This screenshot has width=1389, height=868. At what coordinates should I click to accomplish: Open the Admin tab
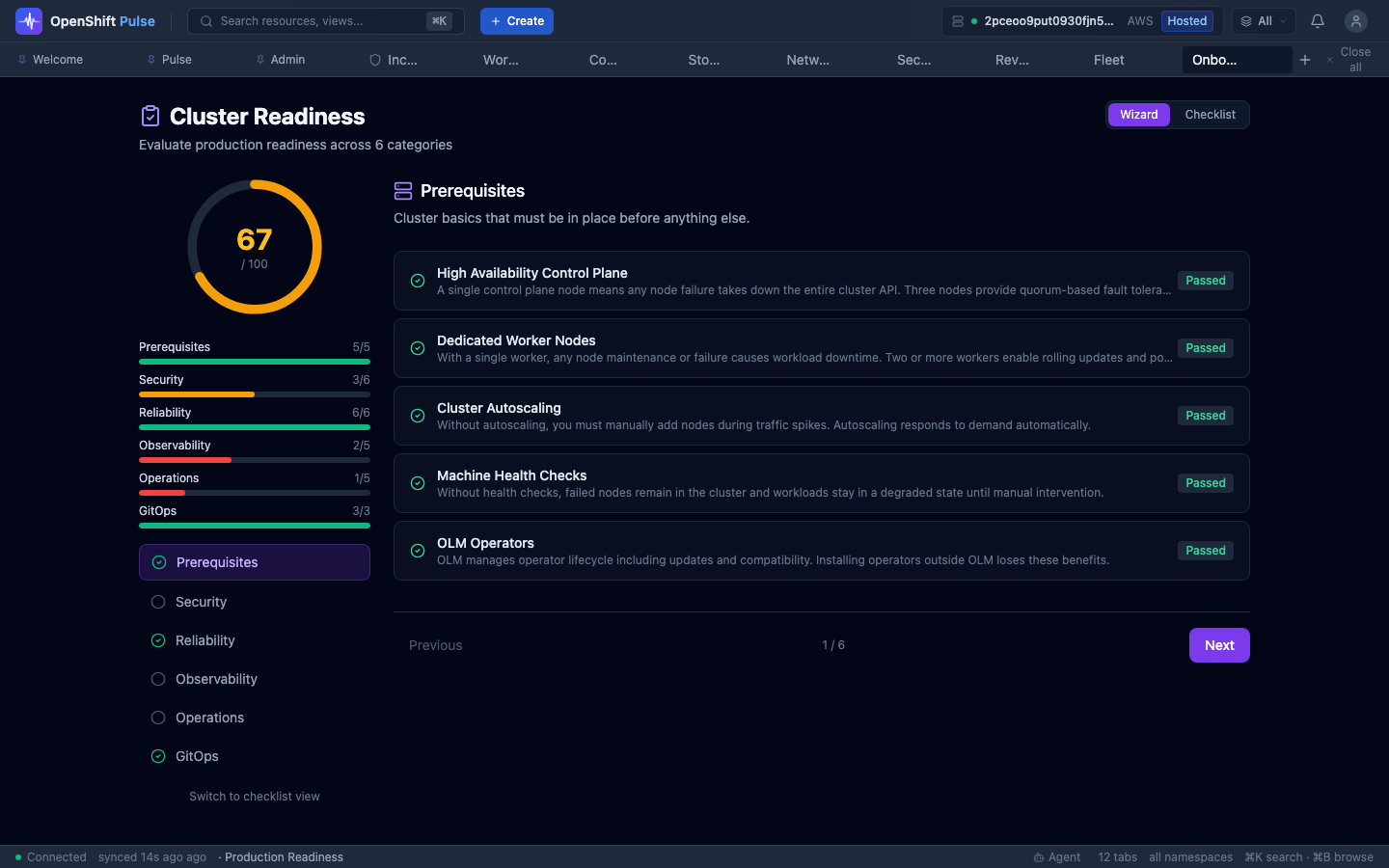click(x=286, y=60)
